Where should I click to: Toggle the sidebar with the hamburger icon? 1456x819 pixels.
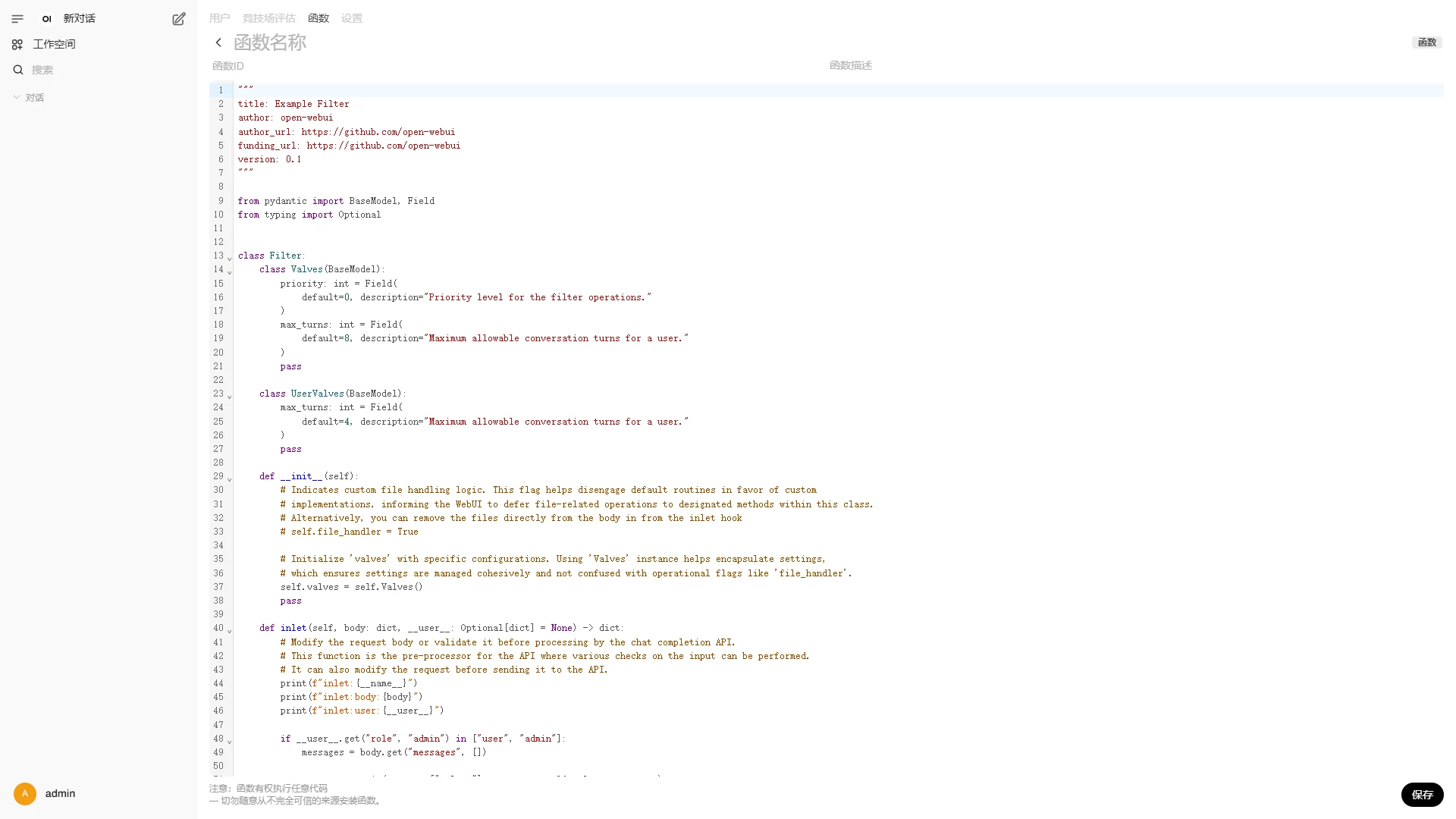(x=17, y=18)
